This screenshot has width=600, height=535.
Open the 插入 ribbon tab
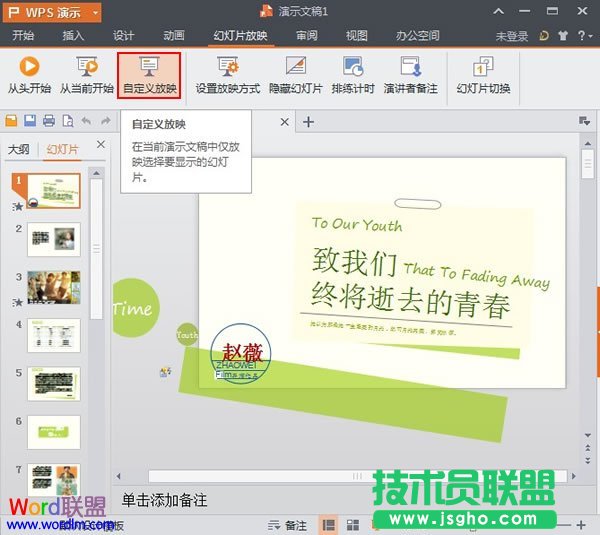[x=73, y=36]
